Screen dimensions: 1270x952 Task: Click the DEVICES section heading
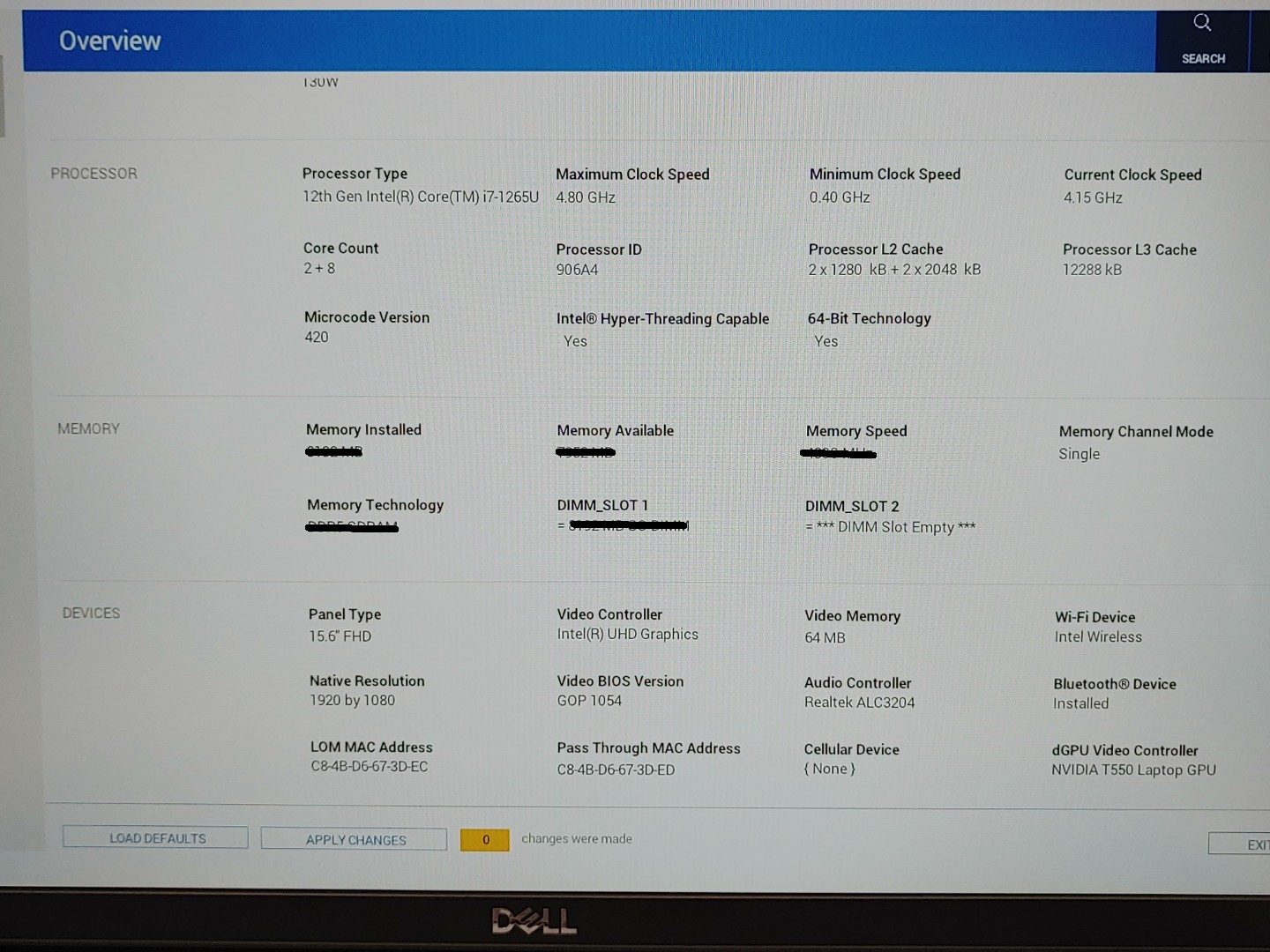(x=91, y=613)
